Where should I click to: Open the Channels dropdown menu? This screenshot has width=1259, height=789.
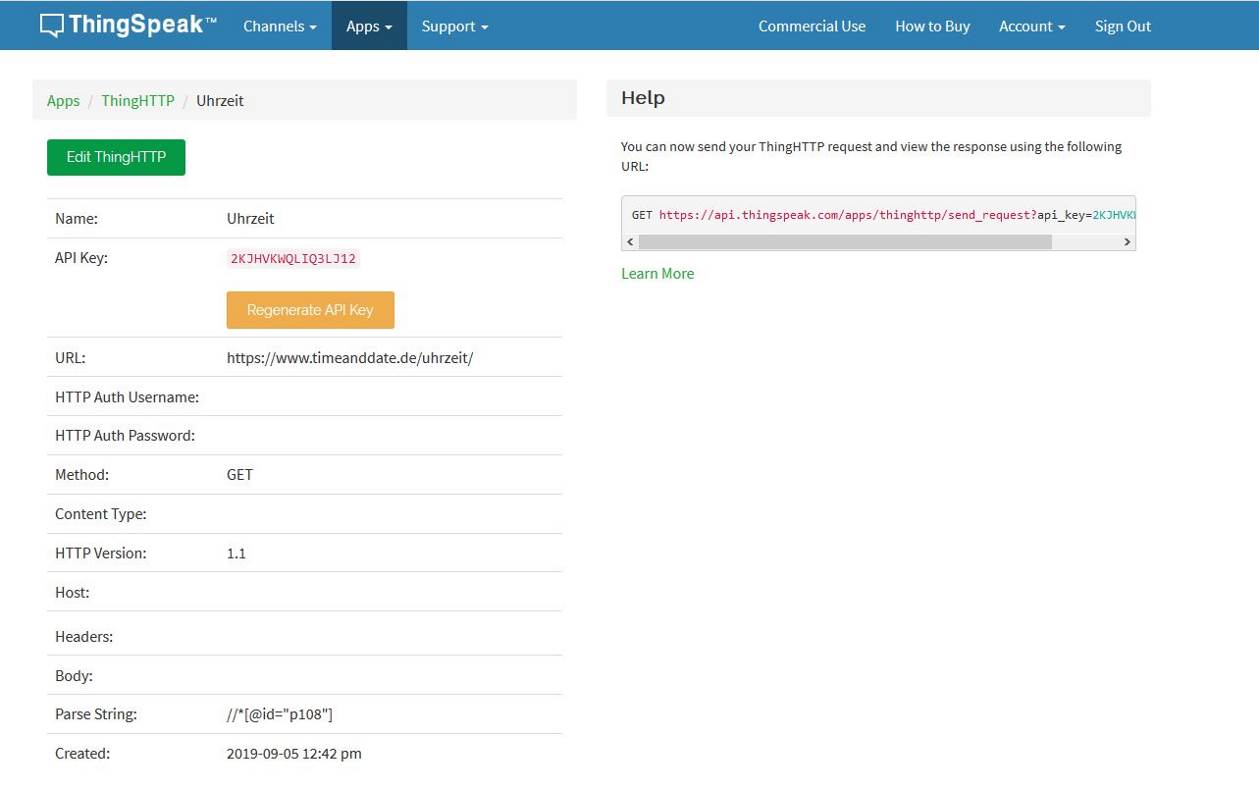click(x=280, y=26)
